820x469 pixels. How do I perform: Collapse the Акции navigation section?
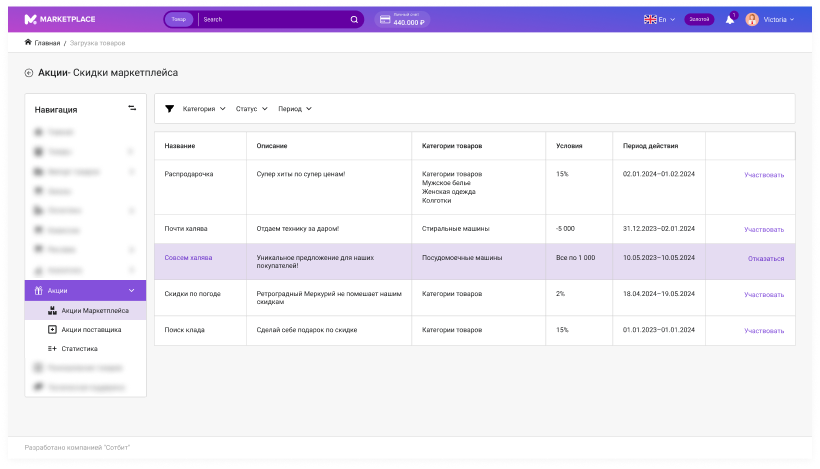[x=132, y=290]
